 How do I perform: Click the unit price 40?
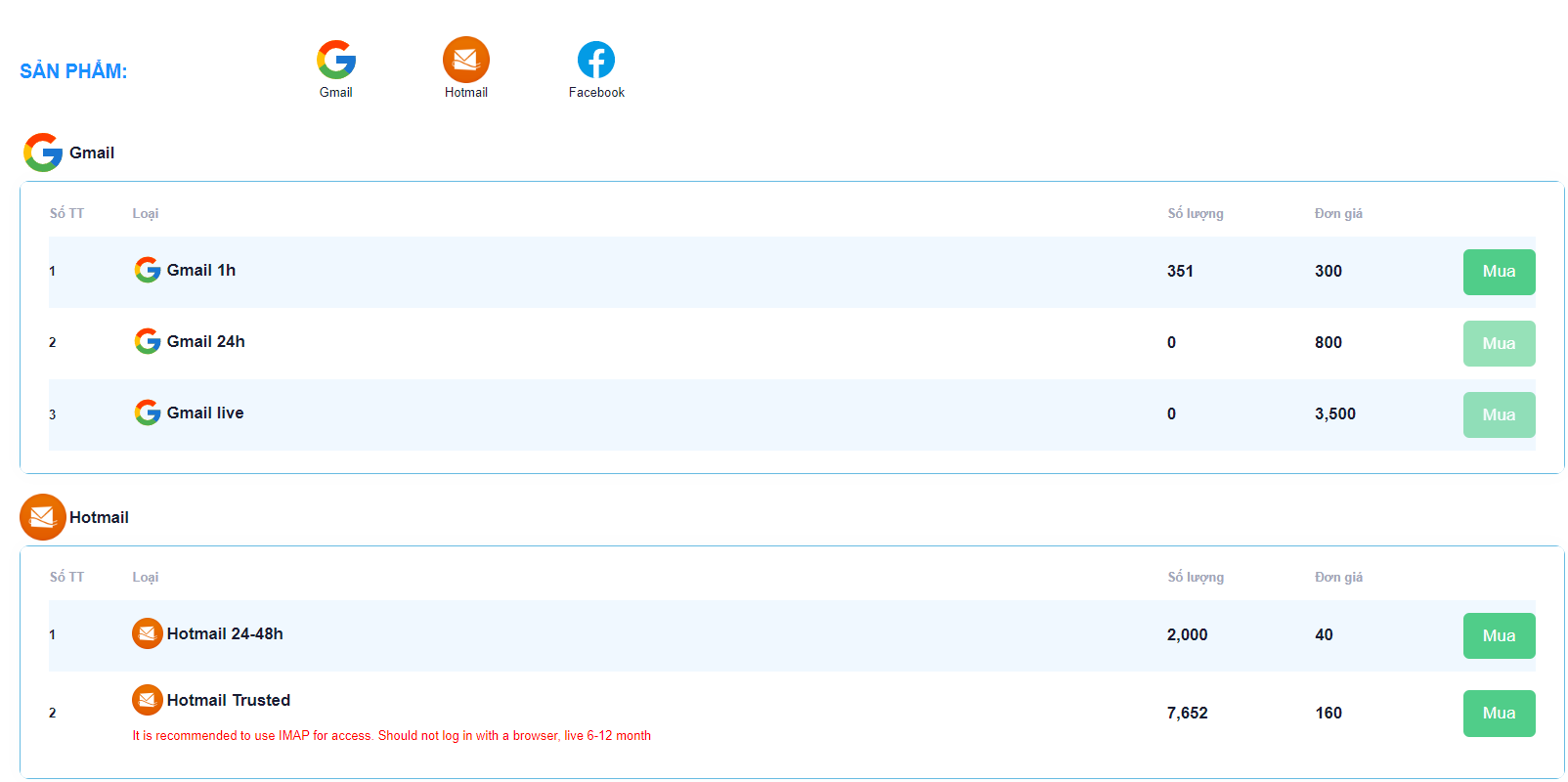pos(1324,634)
